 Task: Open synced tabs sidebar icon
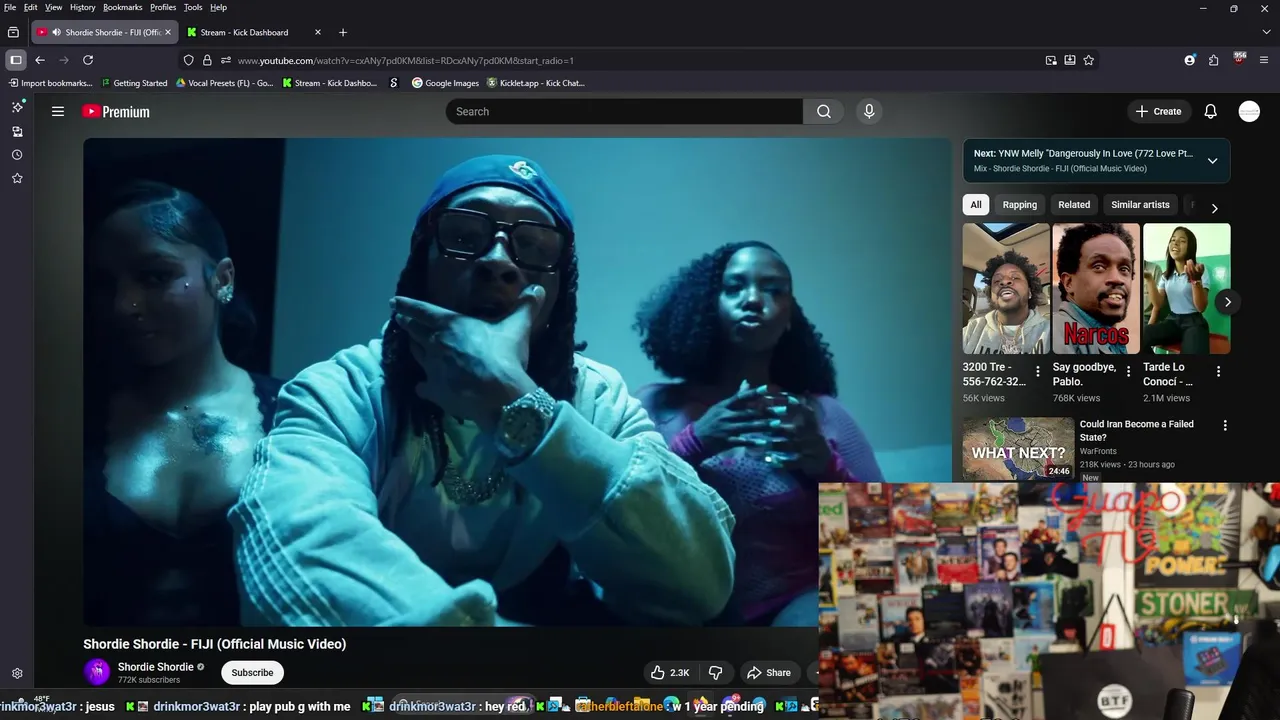point(17,131)
